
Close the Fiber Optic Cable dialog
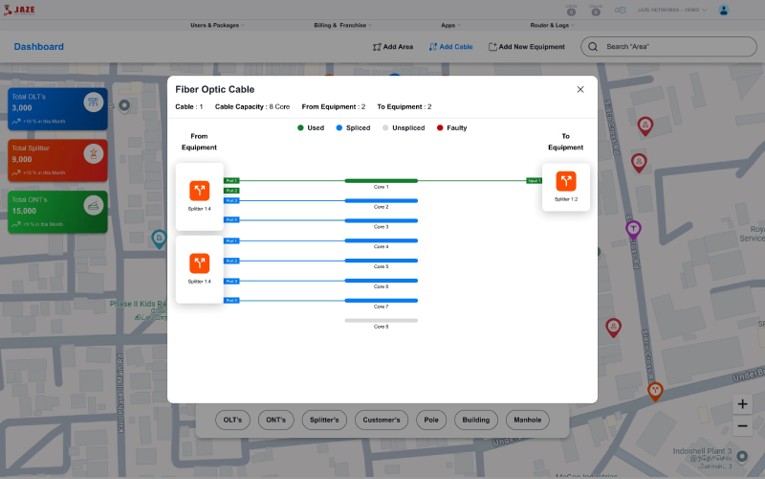pos(580,90)
